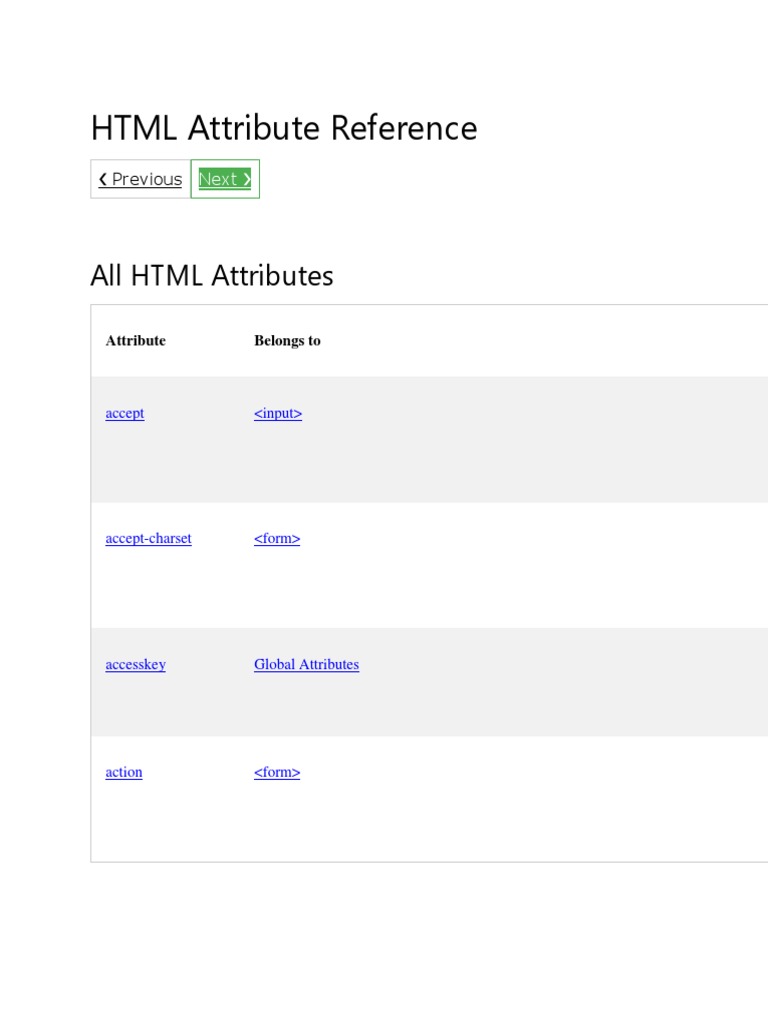Click the Attribute column header
This screenshot has height=1024, width=768.
point(136,341)
